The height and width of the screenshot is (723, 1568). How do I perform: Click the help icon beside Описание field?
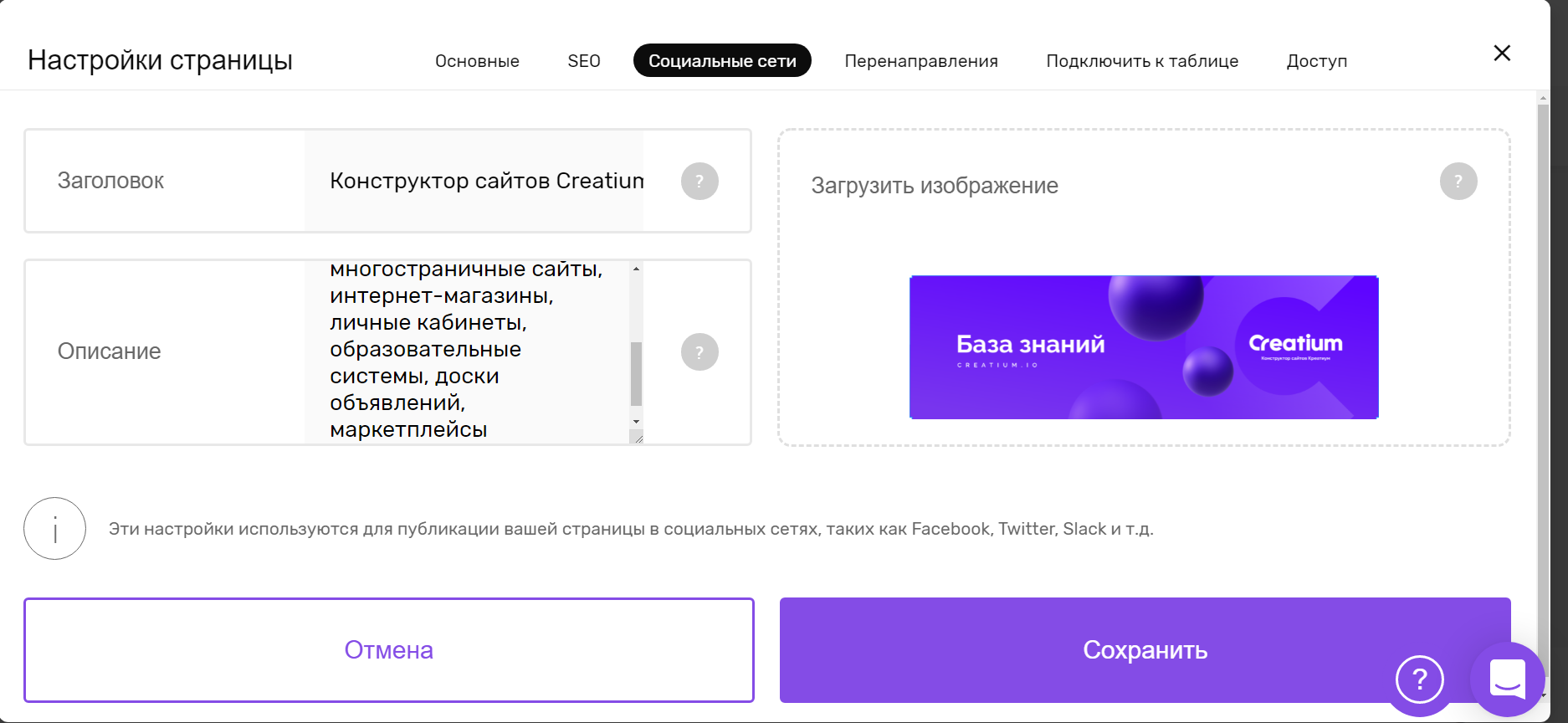[x=699, y=351]
